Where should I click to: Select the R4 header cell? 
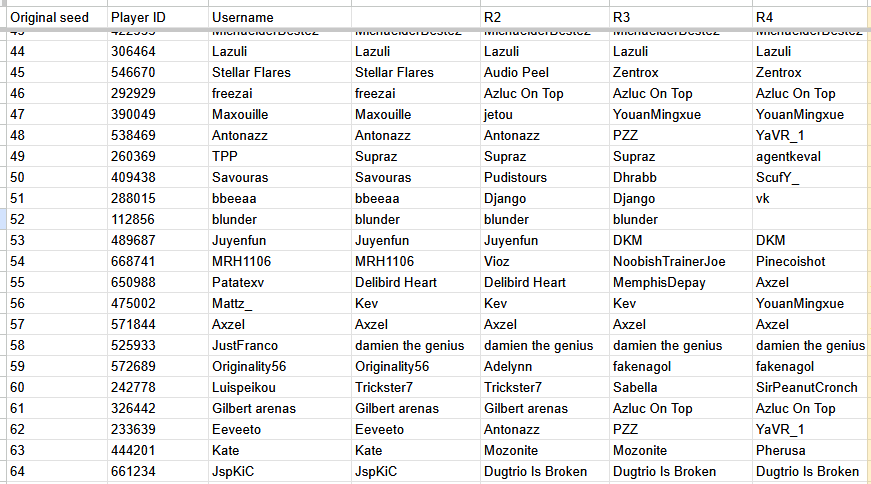765,18
